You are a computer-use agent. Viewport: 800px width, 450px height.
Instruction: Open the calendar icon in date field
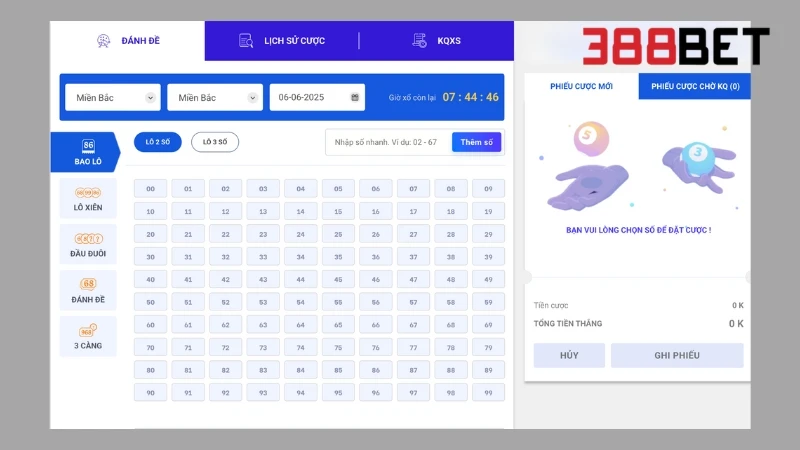point(355,97)
